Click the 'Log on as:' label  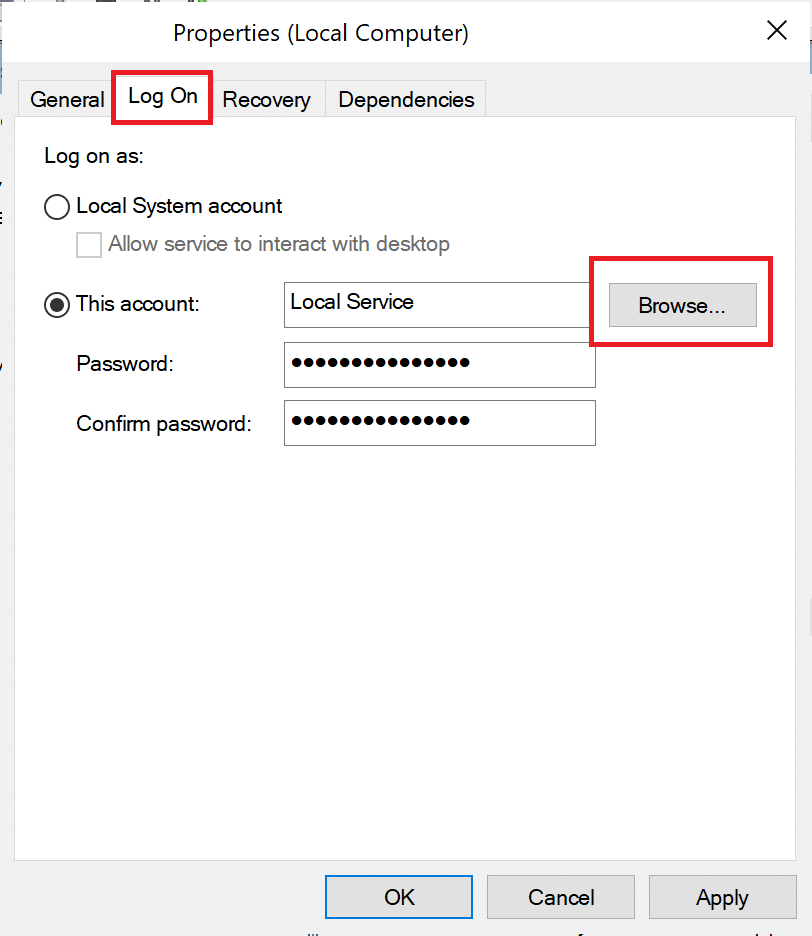[x=94, y=156]
